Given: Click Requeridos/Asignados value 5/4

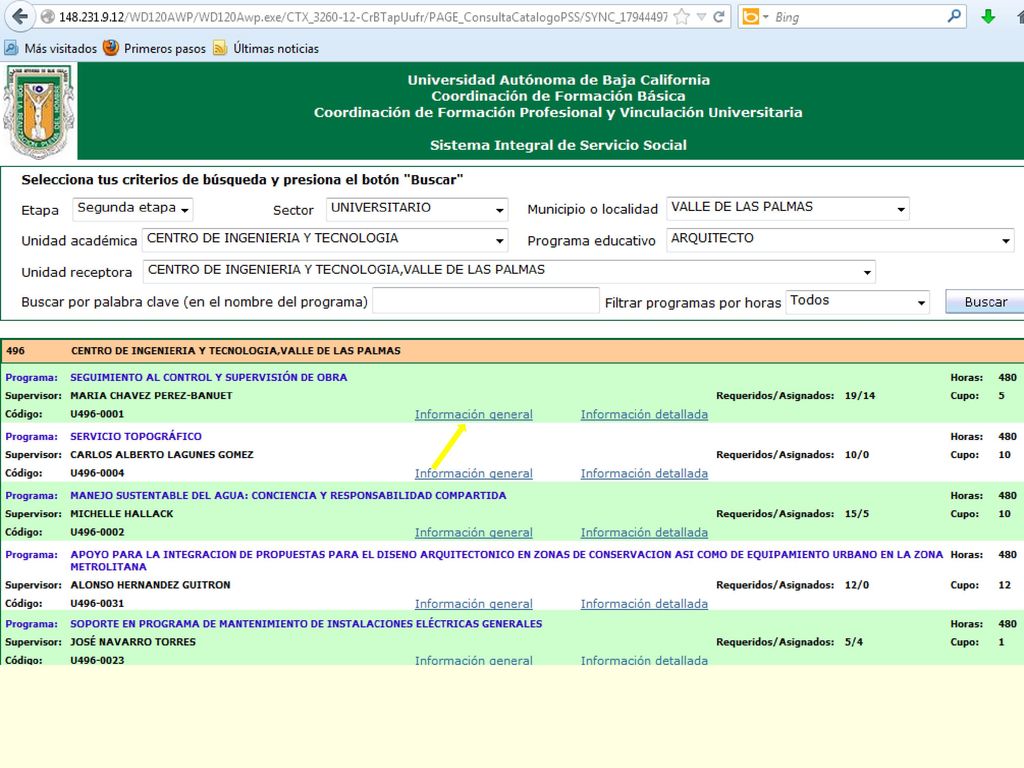Looking at the screenshot, I should [x=854, y=641].
